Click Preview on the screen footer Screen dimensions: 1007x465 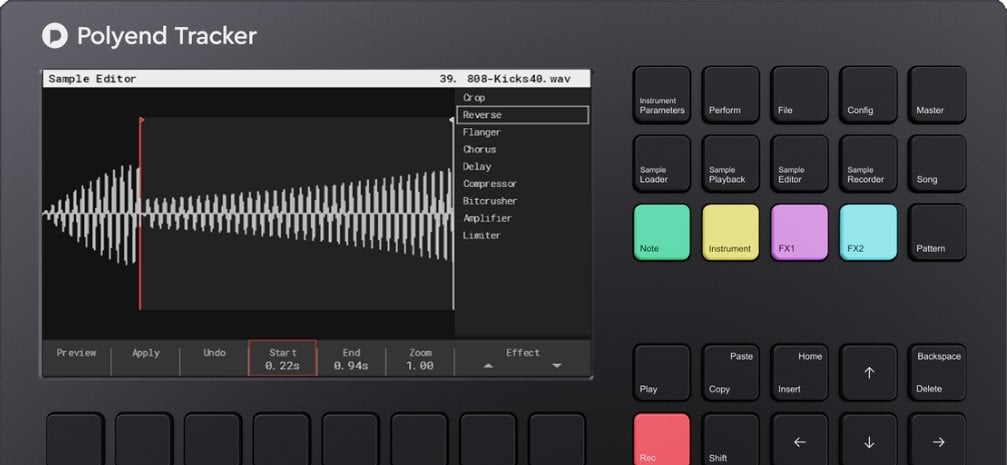[76, 353]
